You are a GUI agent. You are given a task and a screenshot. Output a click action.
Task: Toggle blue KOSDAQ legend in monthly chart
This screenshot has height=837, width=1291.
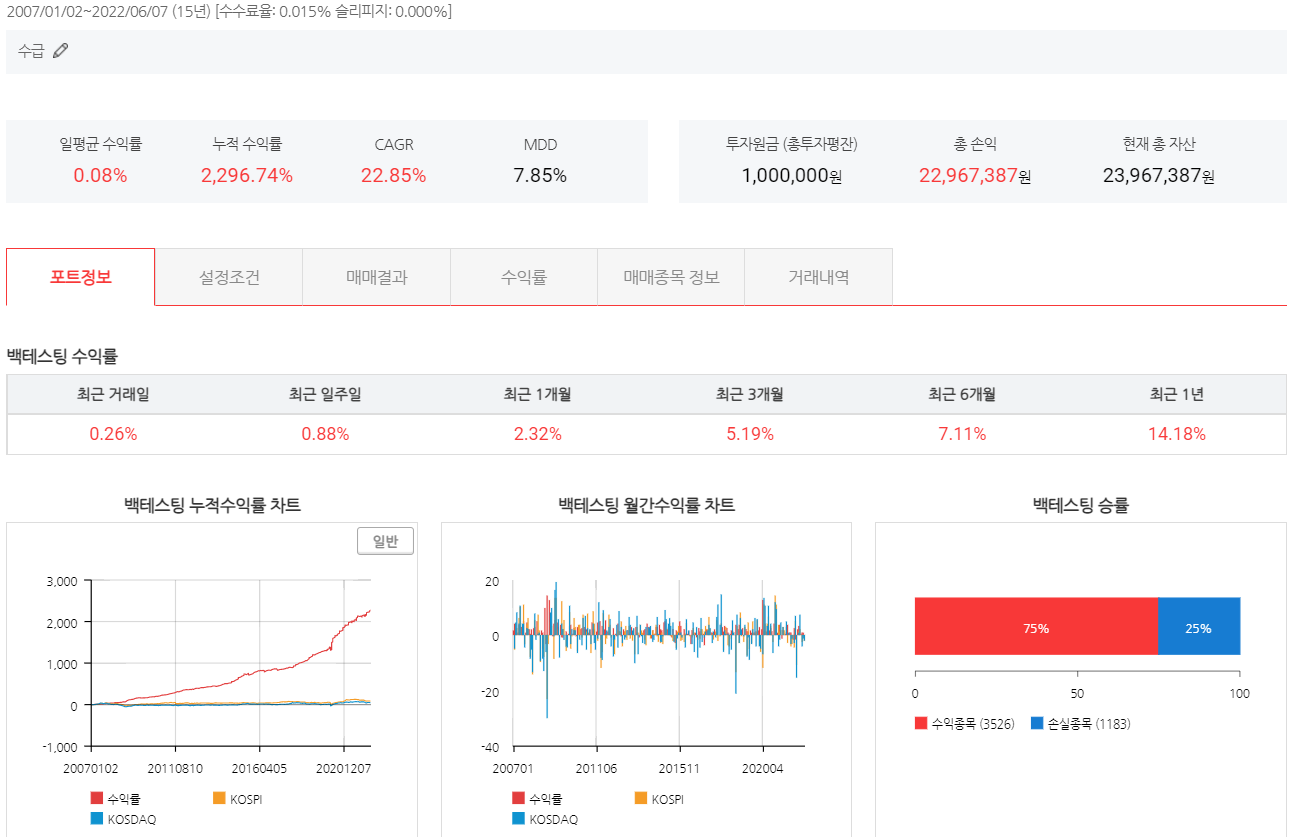(545, 819)
